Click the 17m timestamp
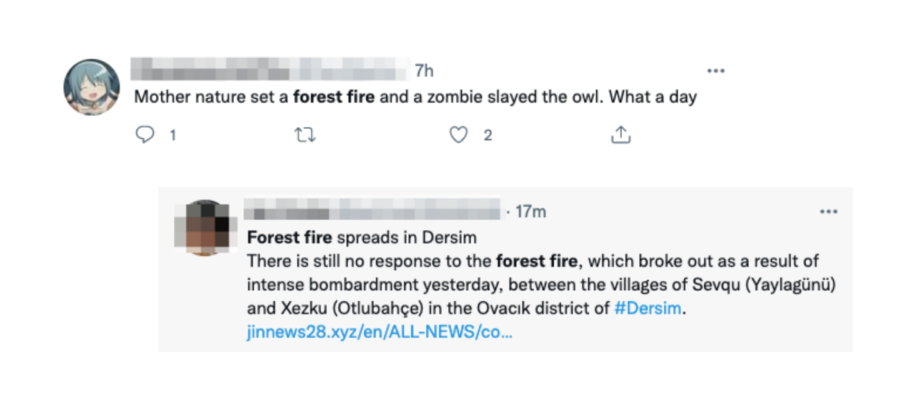The image size is (900, 399). point(531,212)
